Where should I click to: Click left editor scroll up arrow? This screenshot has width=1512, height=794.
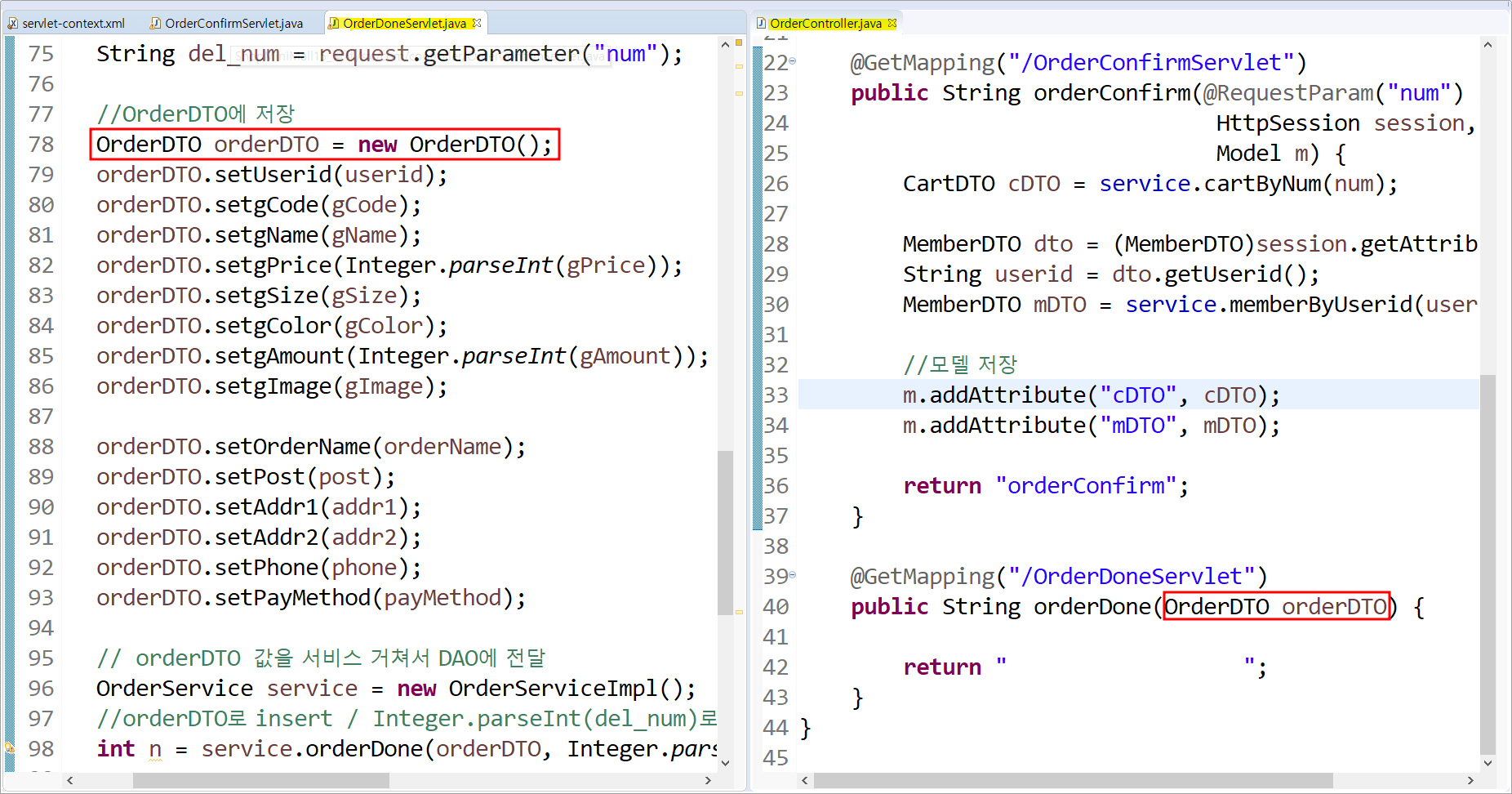[725, 44]
